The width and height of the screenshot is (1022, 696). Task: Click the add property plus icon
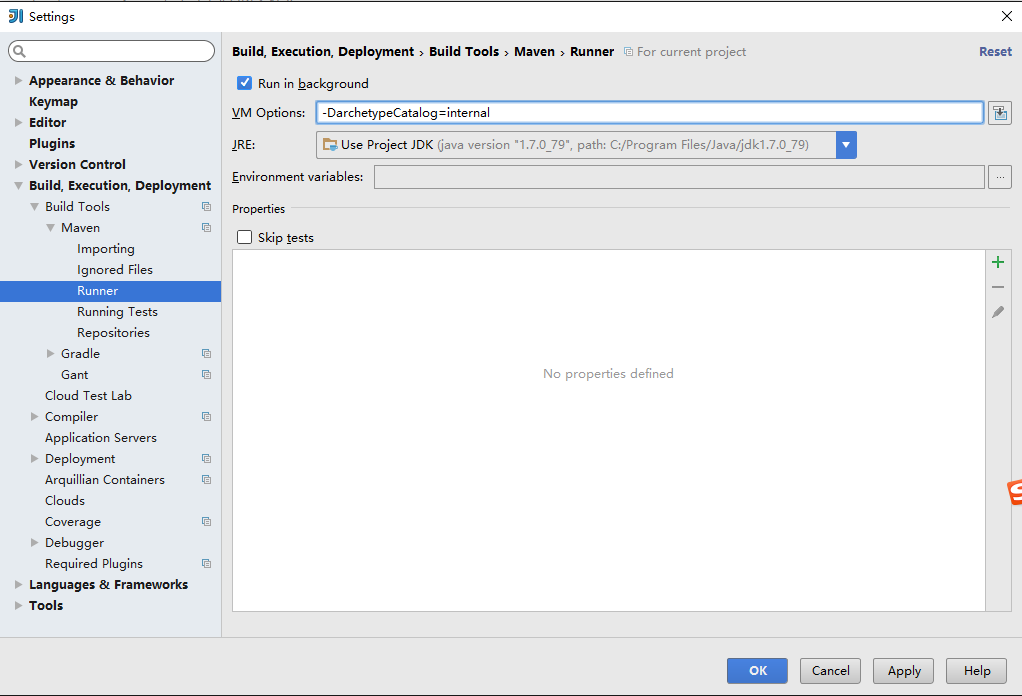997,263
